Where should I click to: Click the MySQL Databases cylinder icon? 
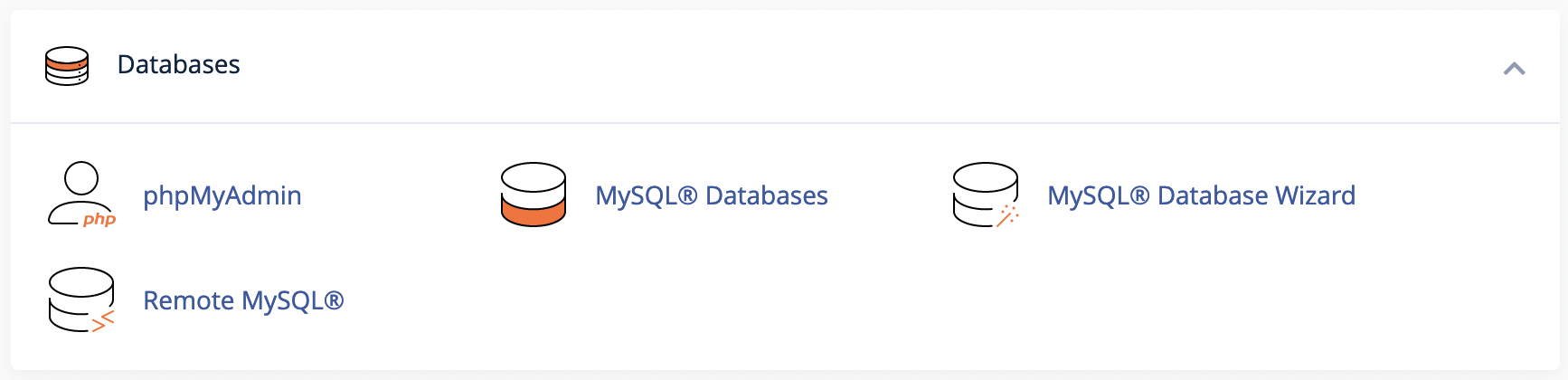point(534,195)
